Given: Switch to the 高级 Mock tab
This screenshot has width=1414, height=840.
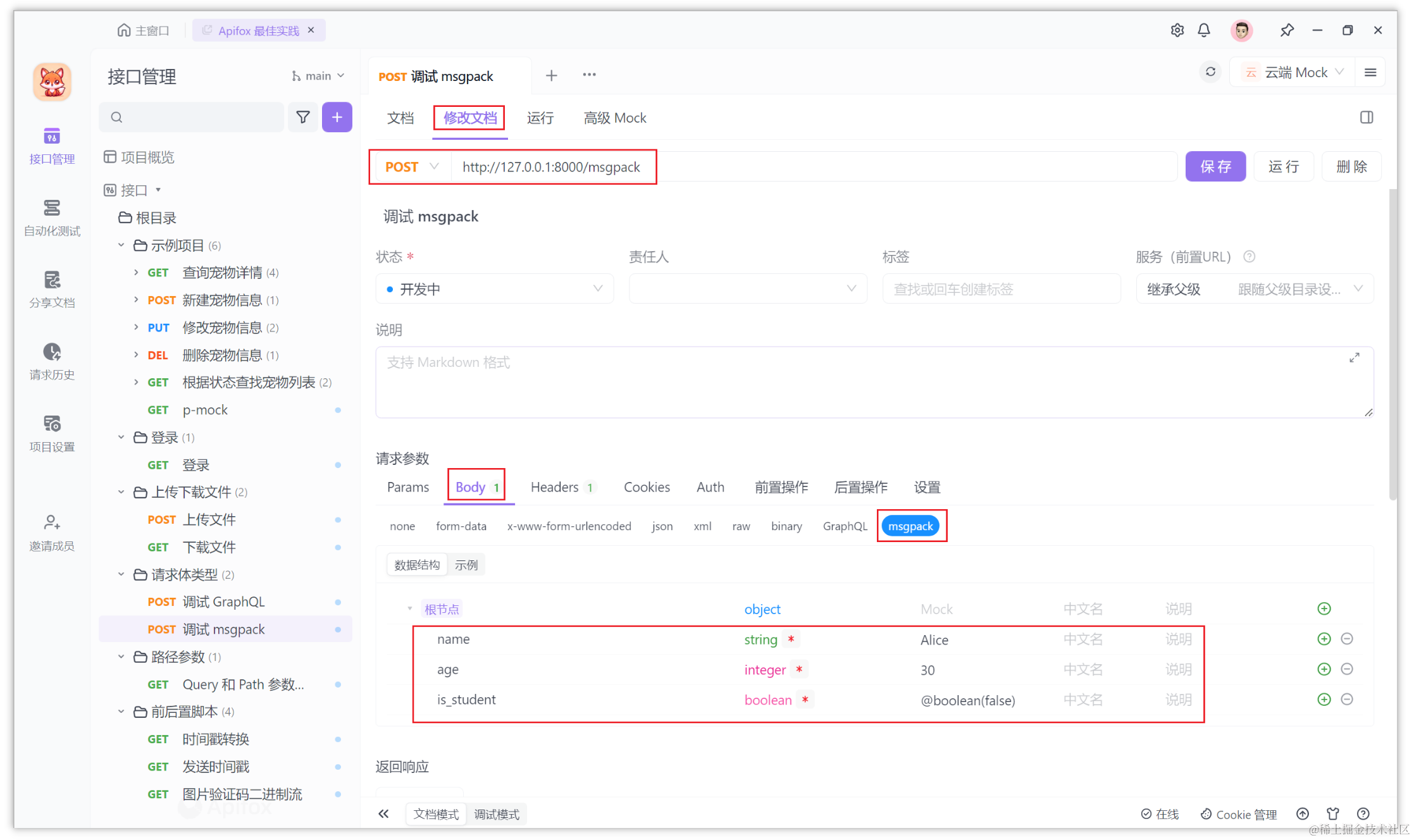Looking at the screenshot, I should point(614,118).
